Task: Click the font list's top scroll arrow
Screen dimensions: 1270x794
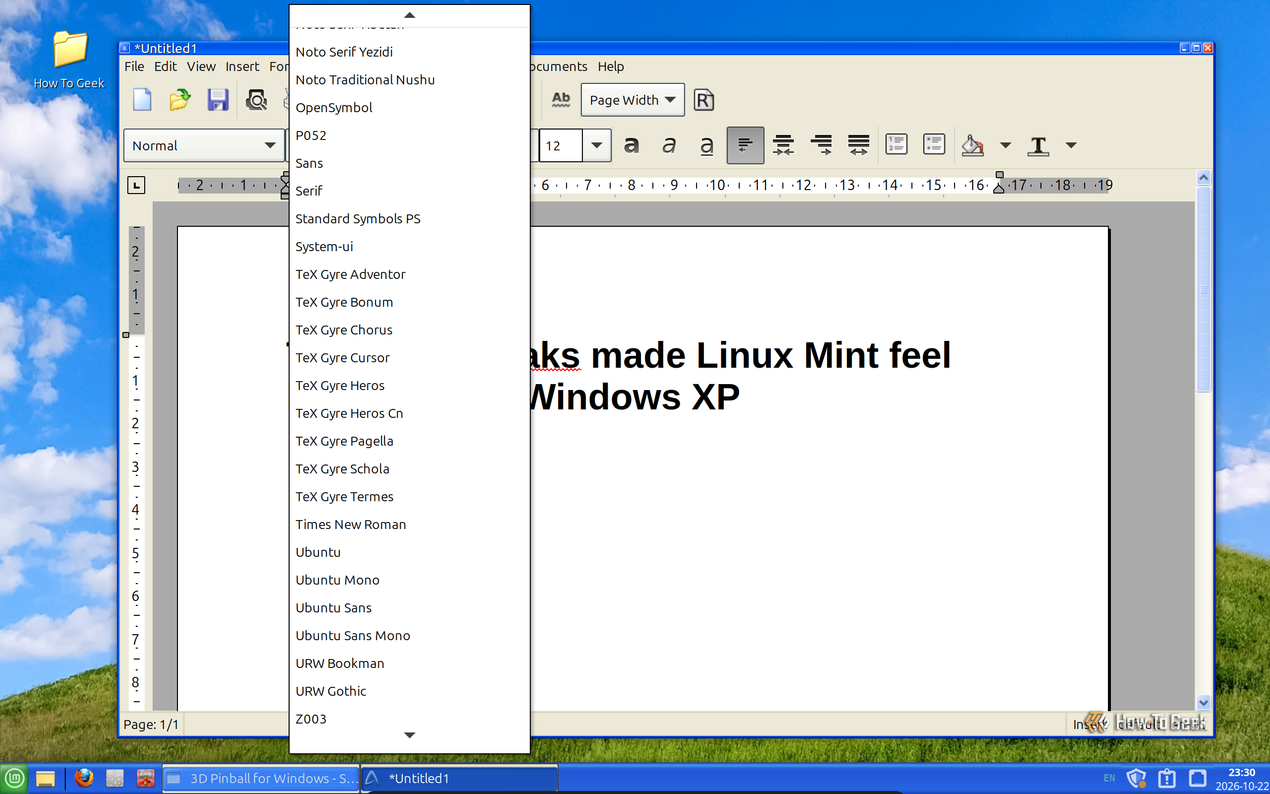Action: (409, 15)
